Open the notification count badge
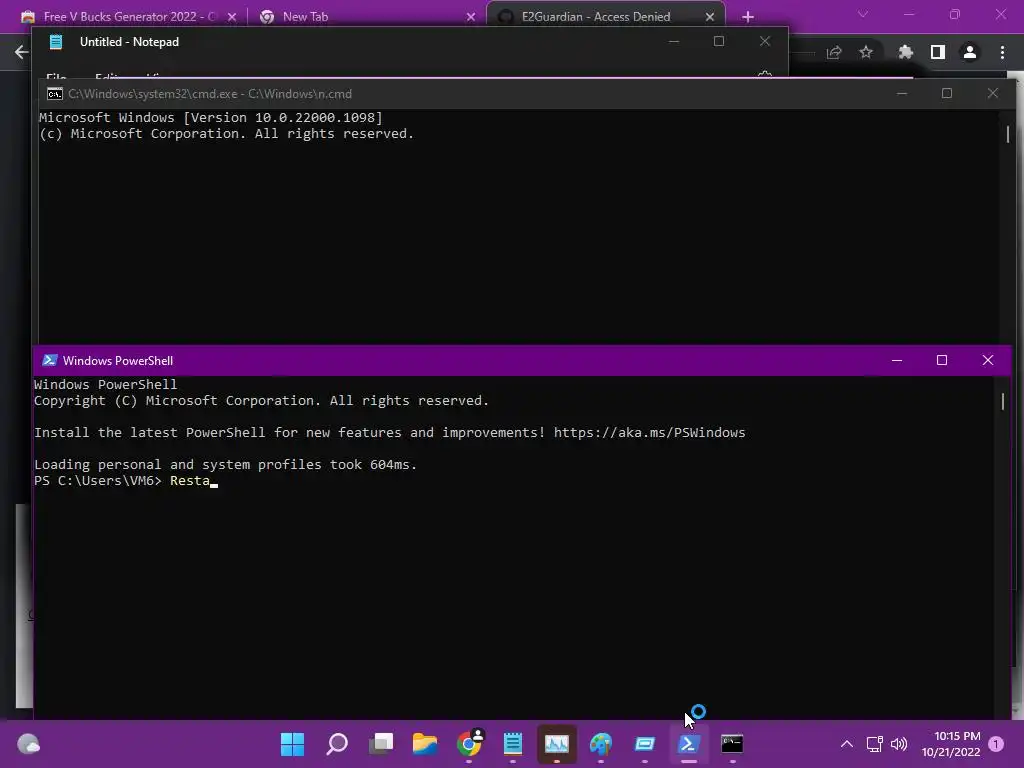 (x=996, y=744)
